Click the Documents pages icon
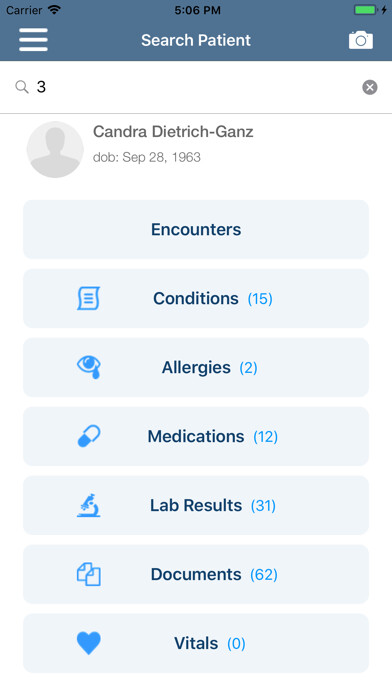Image resolution: width=392 pixels, height=696 pixels. (89, 574)
